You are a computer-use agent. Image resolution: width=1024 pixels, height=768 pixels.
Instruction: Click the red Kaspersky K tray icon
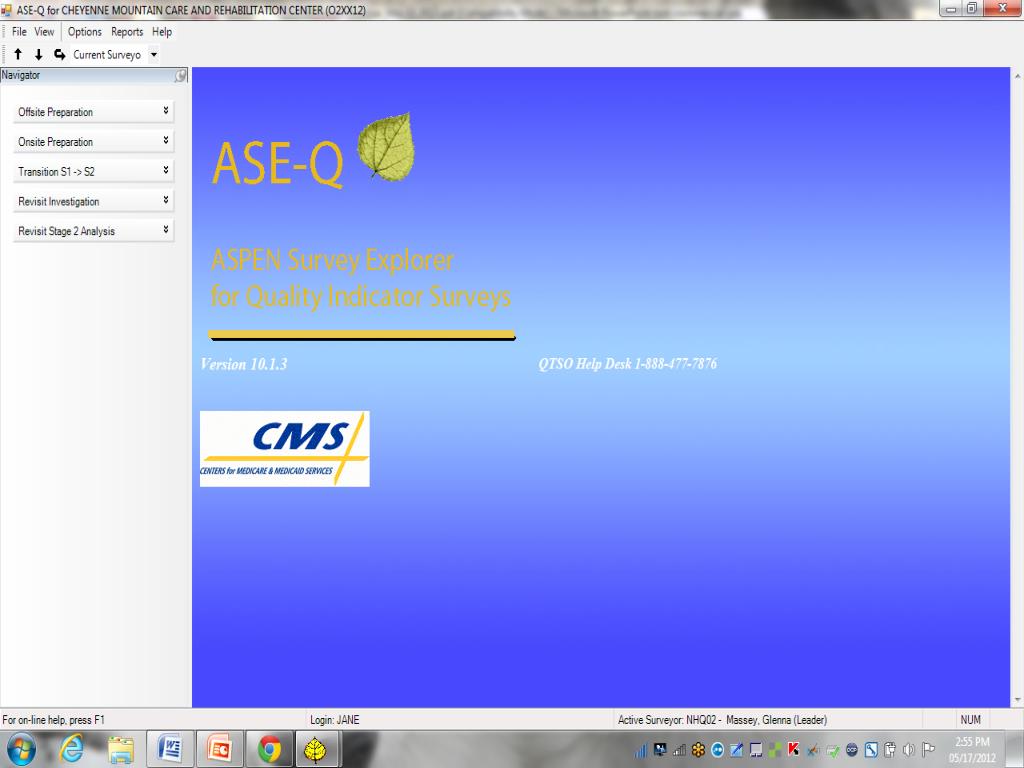click(x=793, y=749)
